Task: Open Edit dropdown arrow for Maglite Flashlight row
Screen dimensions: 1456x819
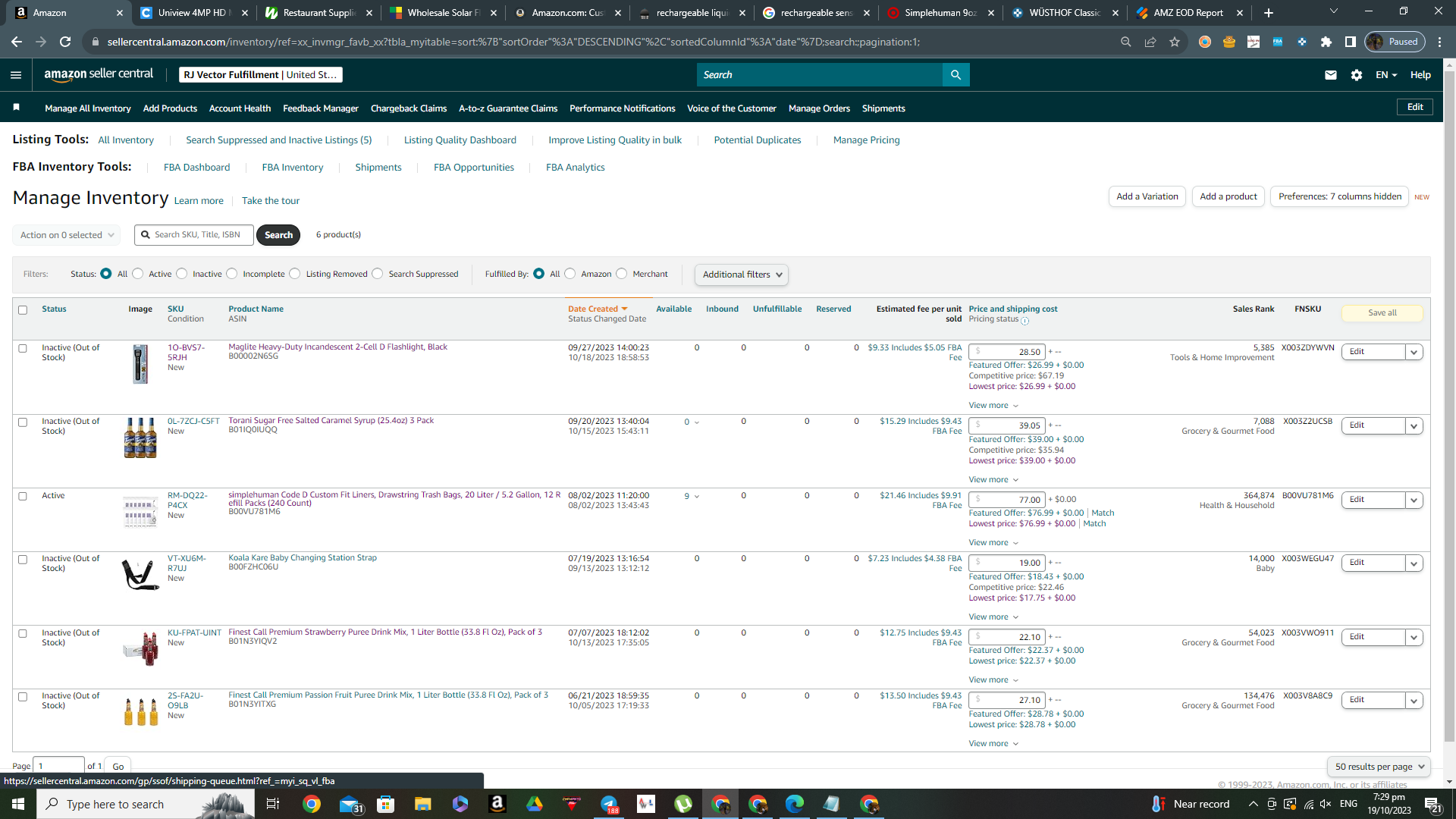Action: click(1414, 352)
